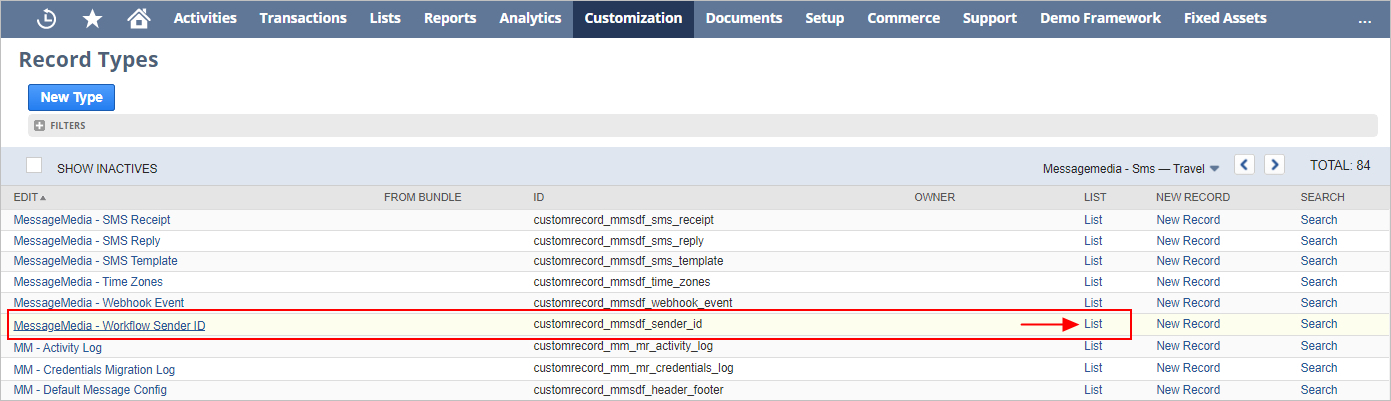Click New Record for SMS Template
This screenshot has width=1391, height=401.
[1188, 261]
